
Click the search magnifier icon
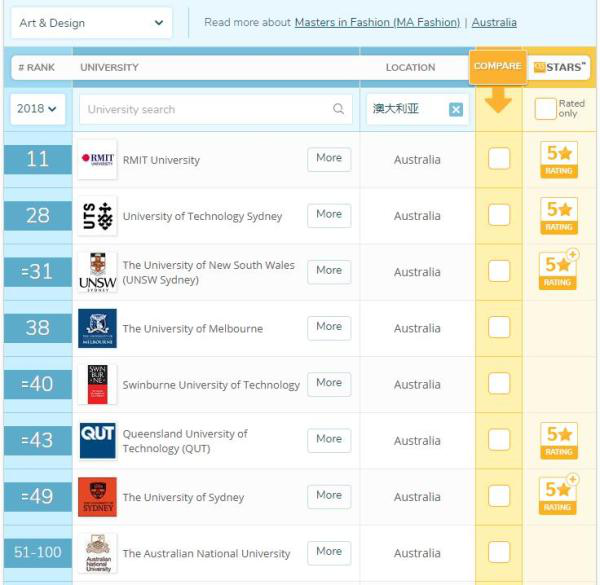pyautogui.click(x=338, y=109)
